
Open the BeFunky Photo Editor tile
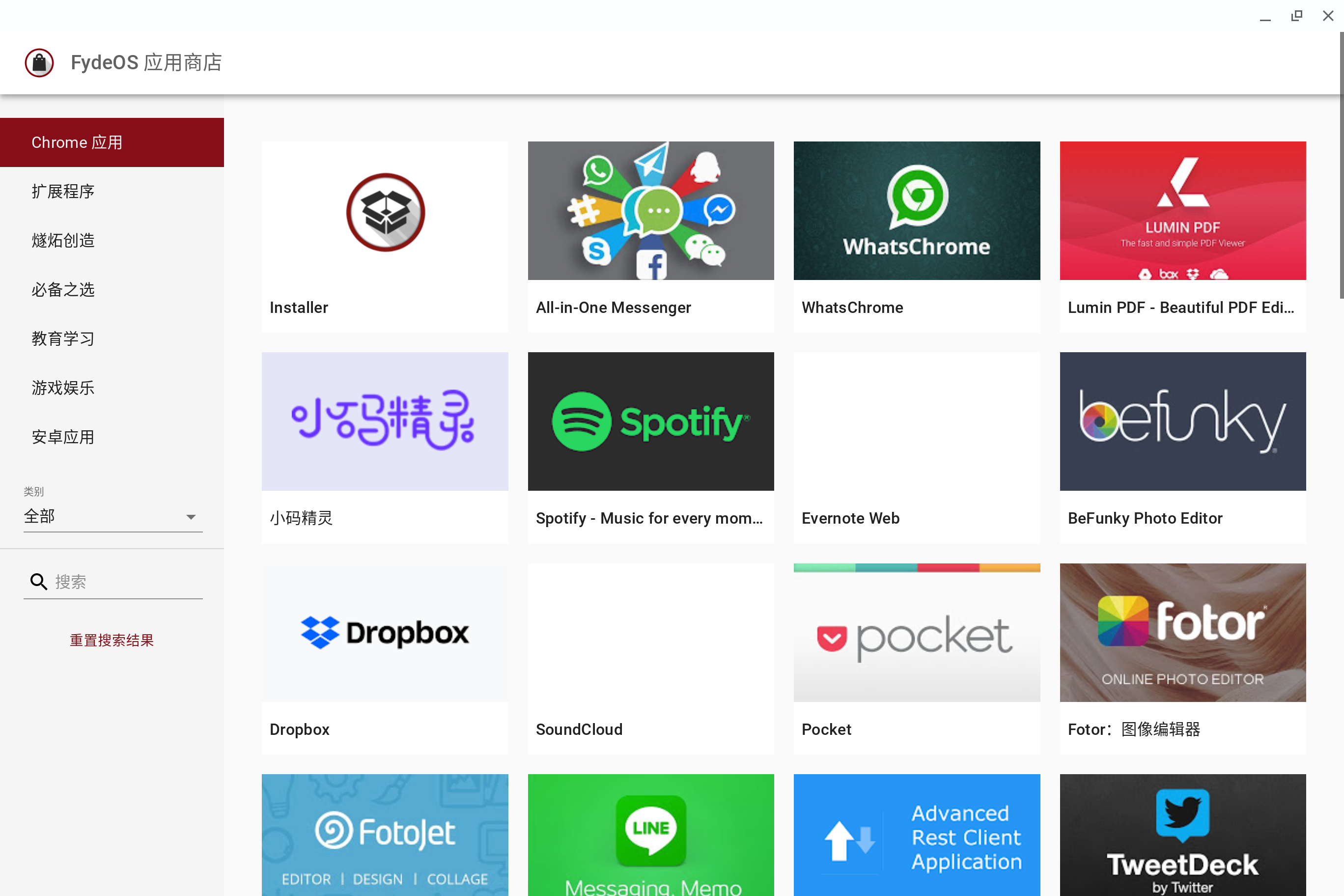click(x=1182, y=421)
